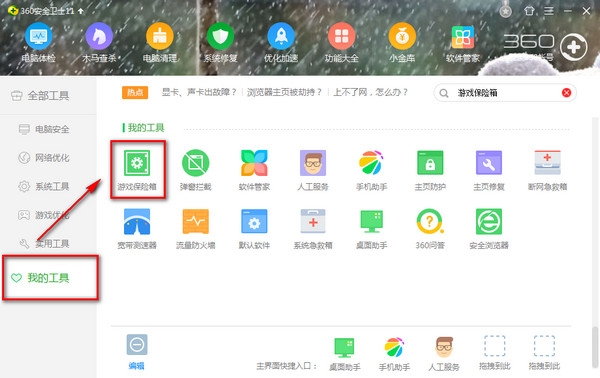Open 人工服务 in My Tools grid
The width and height of the screenshot is (600, 378).
313,170
